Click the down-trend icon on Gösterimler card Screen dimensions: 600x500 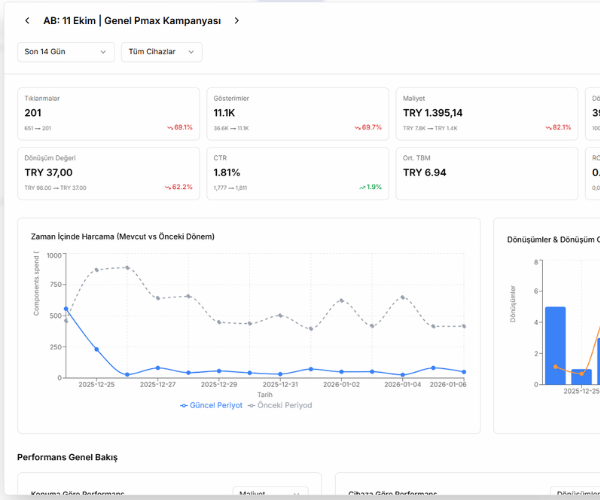pyautogui.click(x=358, y=128)
